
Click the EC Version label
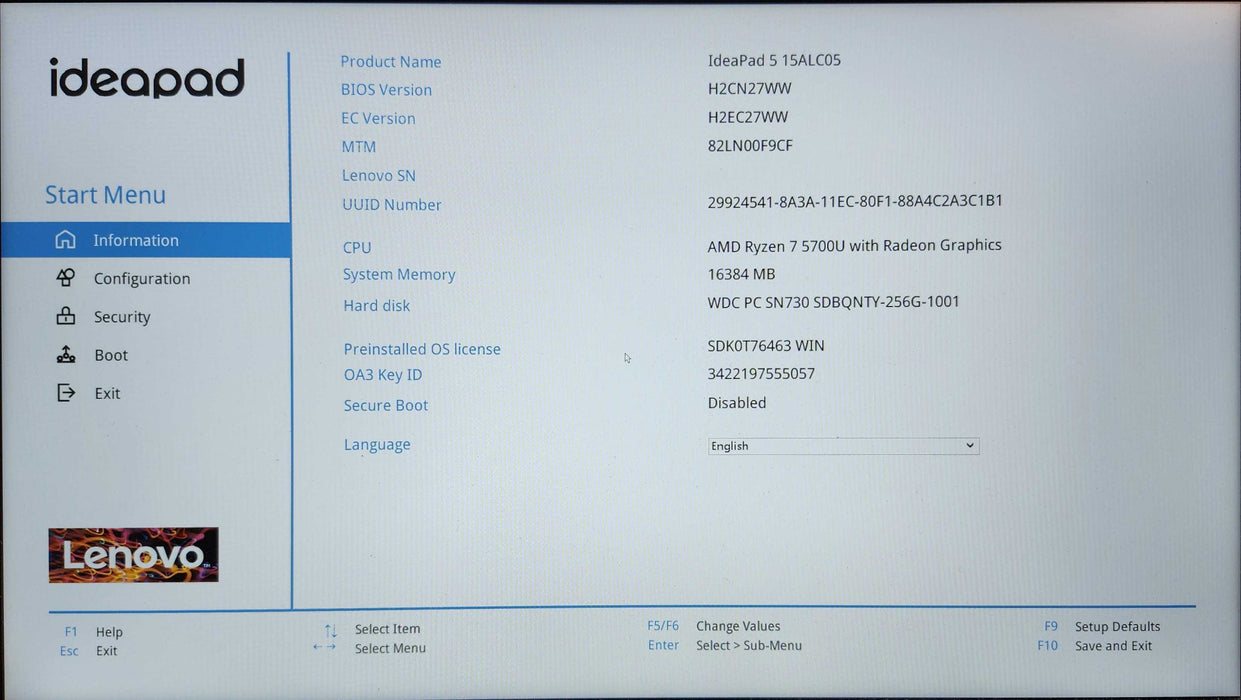(378, 118)
